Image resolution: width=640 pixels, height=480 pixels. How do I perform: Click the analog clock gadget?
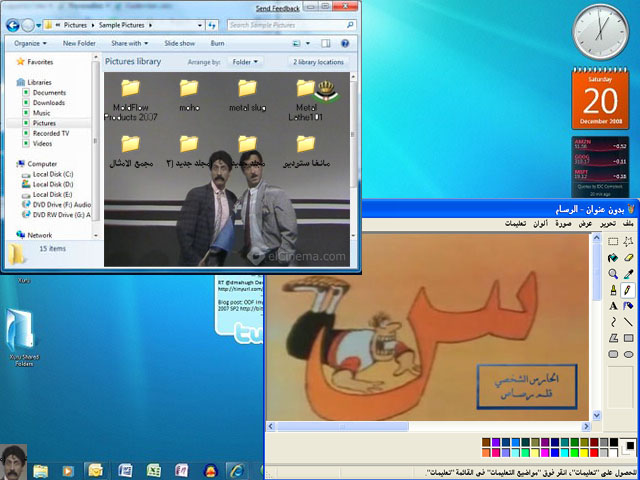(600, 32)
